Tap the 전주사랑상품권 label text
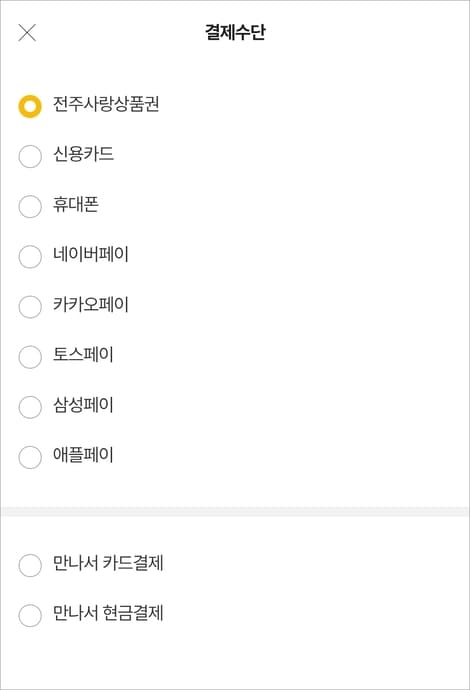470x690 pixels. (106, 104)
